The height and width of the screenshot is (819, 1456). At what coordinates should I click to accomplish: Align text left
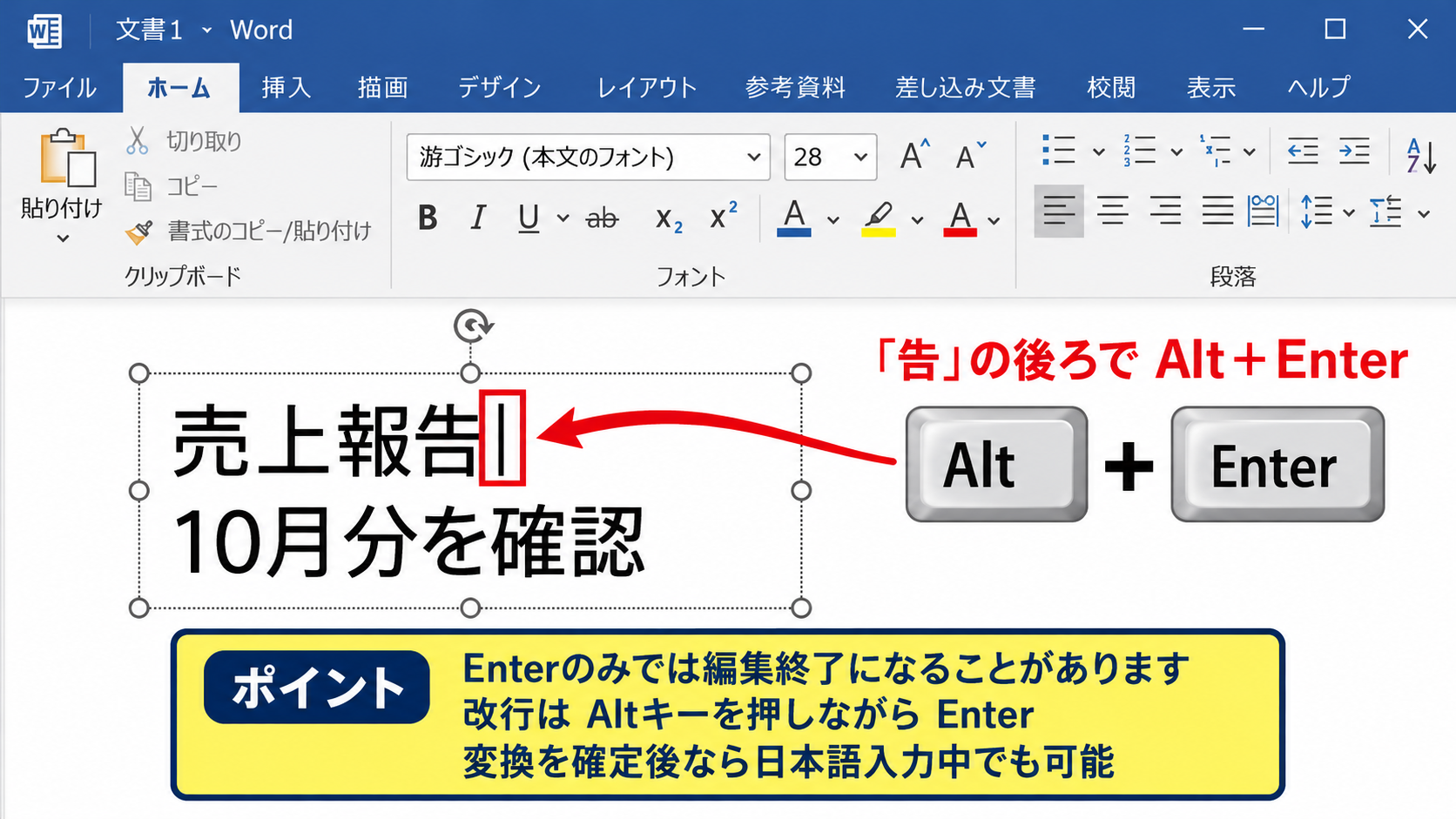pyautogui.click(x=1059, y=211)
